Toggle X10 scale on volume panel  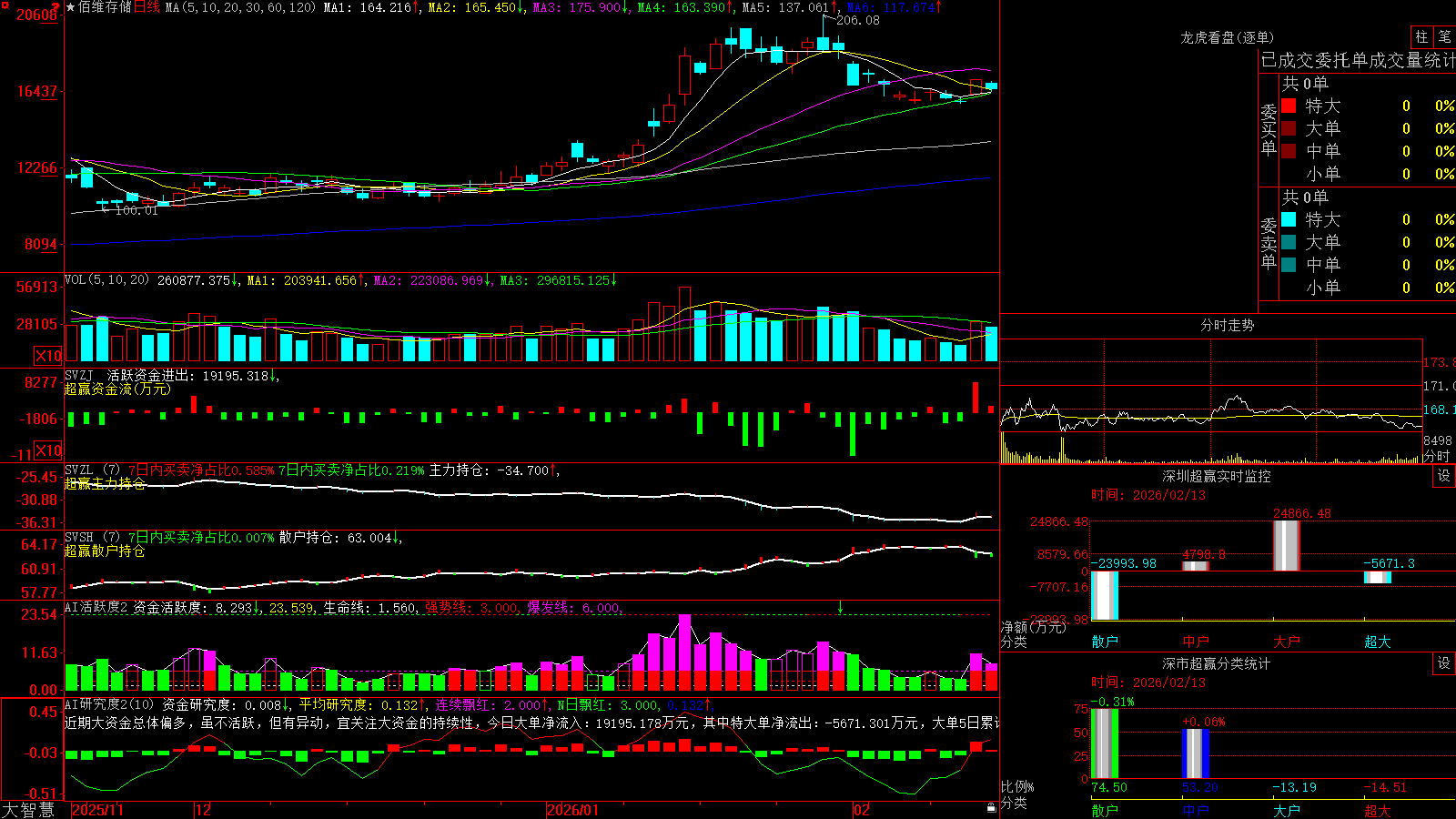[48, 356]
